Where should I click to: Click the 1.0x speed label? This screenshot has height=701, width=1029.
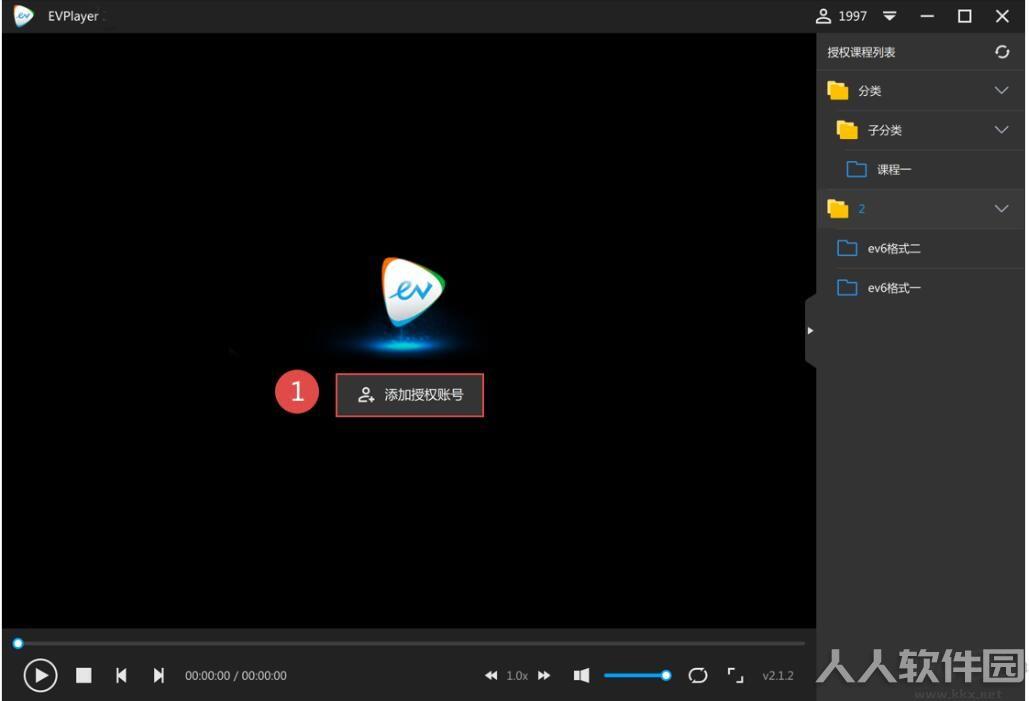517,675
